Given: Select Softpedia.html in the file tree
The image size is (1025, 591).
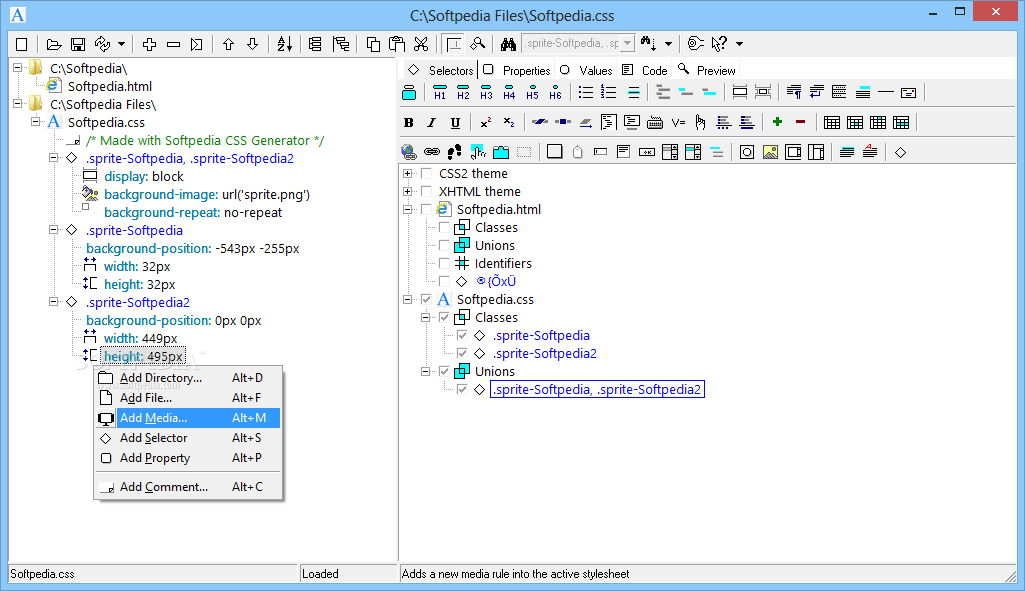Looking at the screenshot, I should (109, 86).
